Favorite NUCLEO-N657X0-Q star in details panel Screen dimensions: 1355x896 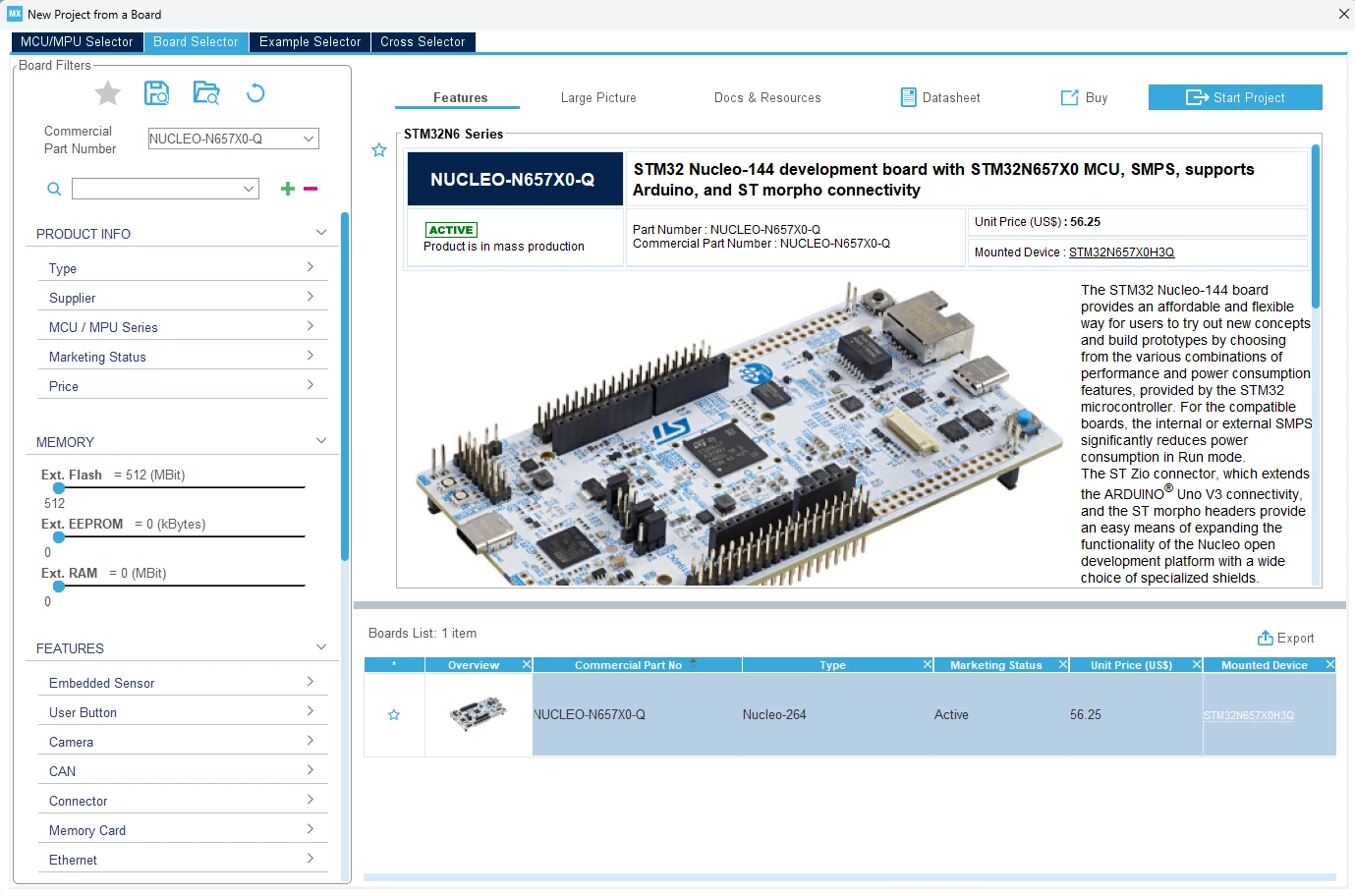coord(379,150)
